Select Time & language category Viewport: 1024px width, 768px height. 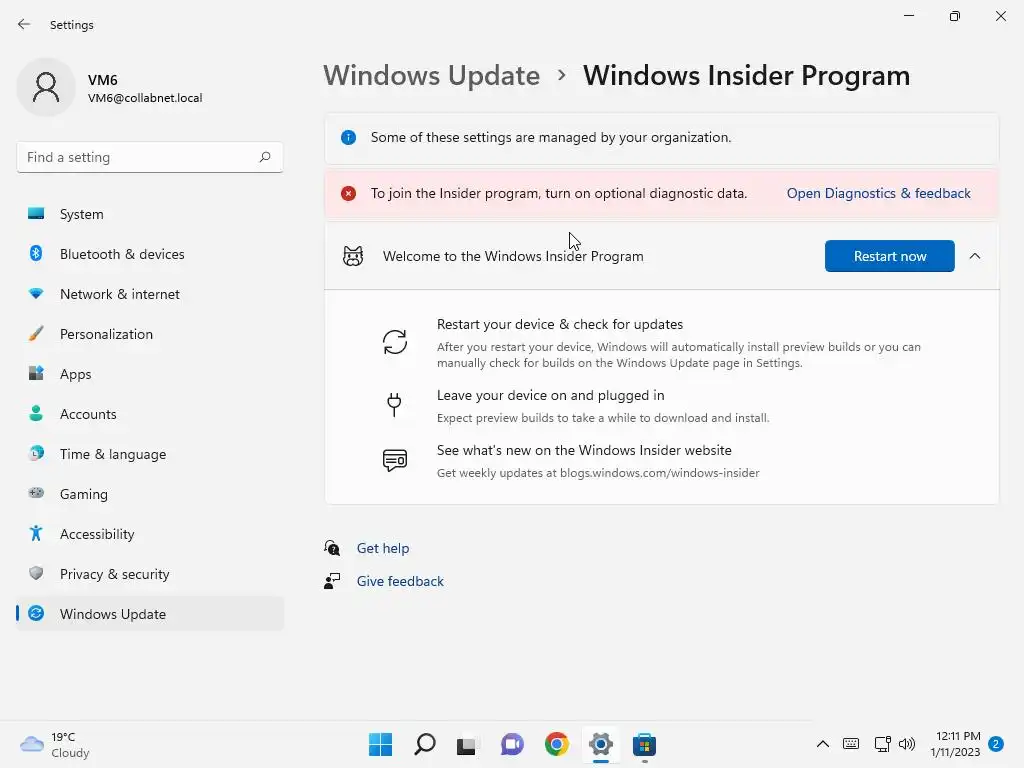click(150, 454)
